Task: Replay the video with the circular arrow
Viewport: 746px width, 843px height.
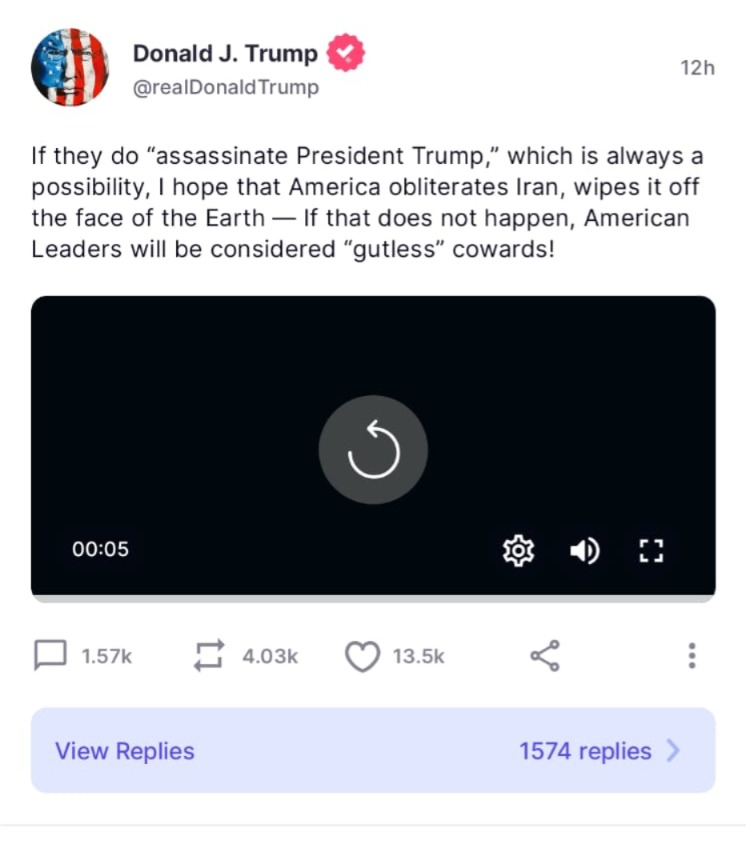Action: click(x=373, y=450)
